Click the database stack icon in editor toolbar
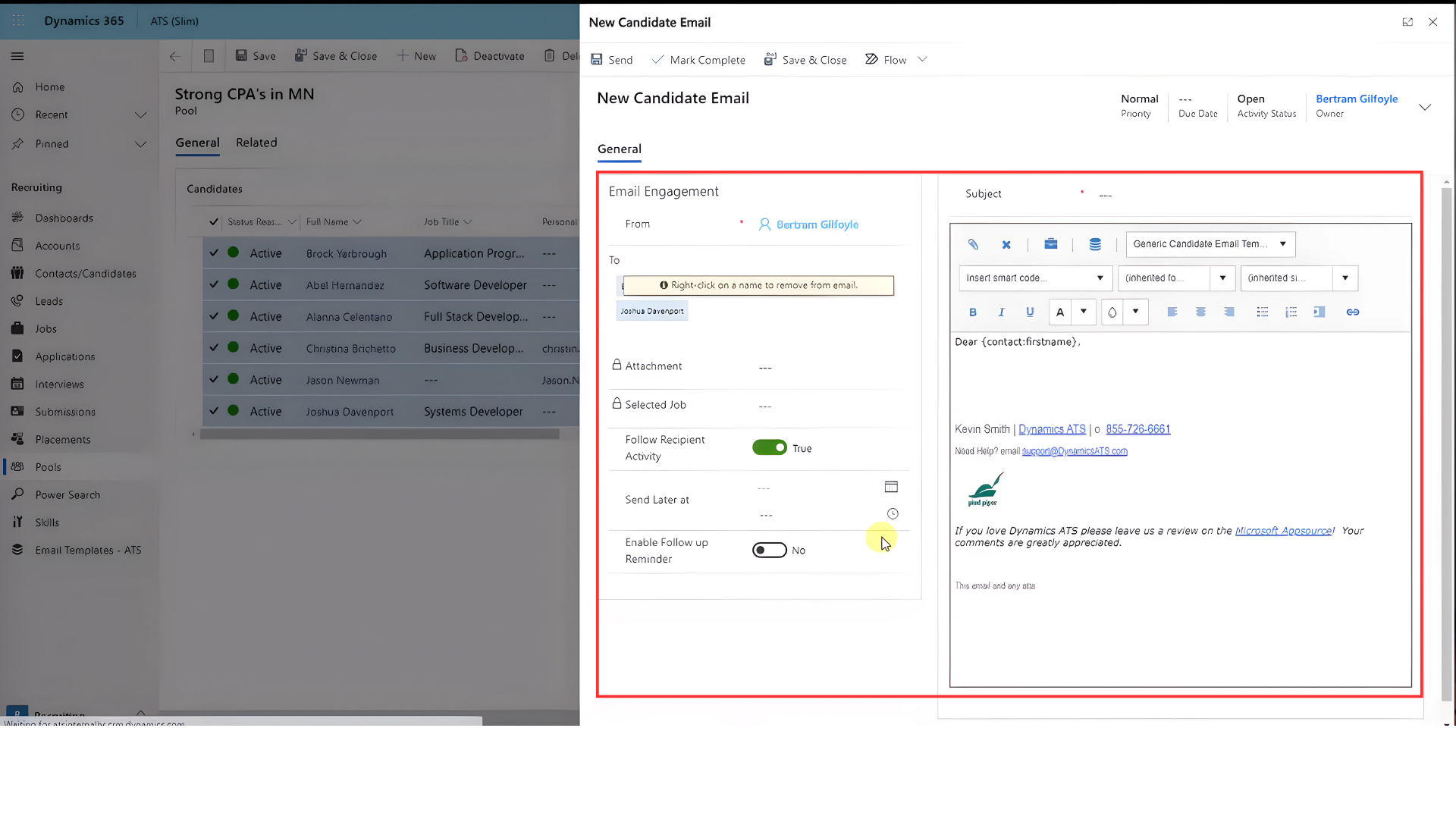 [1095, 244]
